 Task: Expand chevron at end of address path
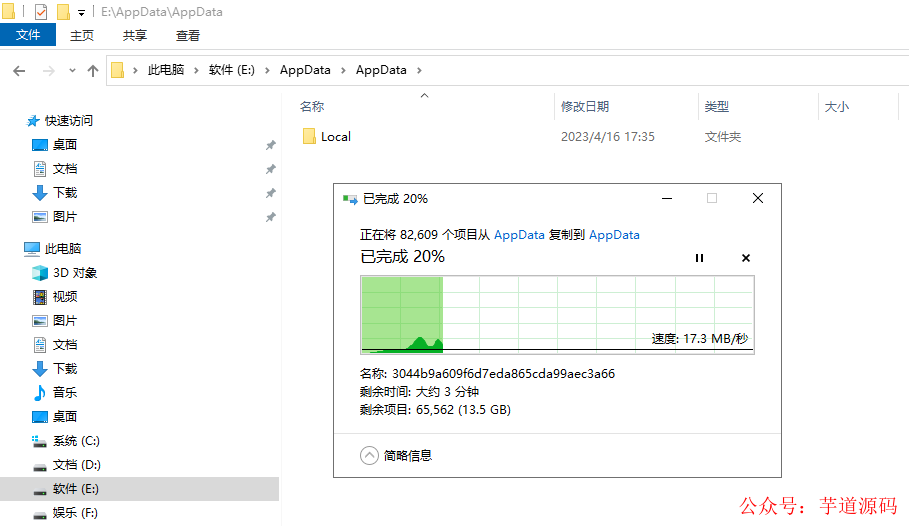(x=419, y=70)
